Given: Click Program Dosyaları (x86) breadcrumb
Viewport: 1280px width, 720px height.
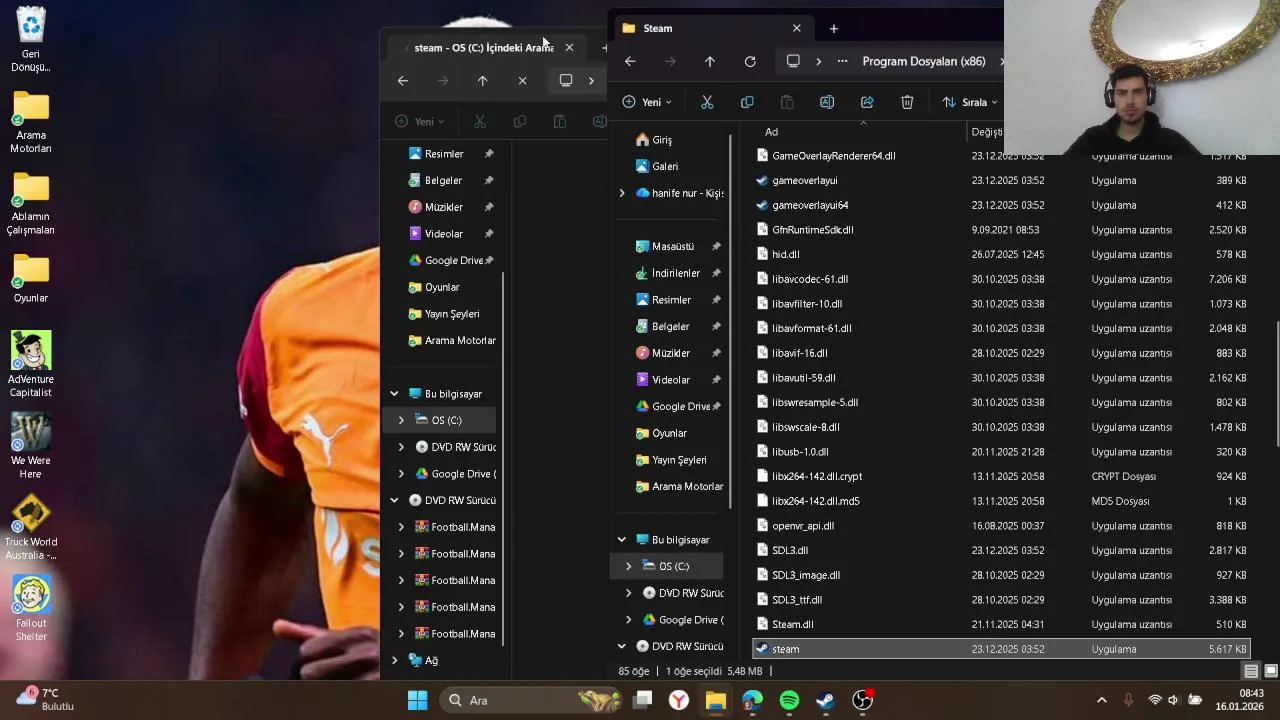Looking at the screenshot, I should click(924, 61).
